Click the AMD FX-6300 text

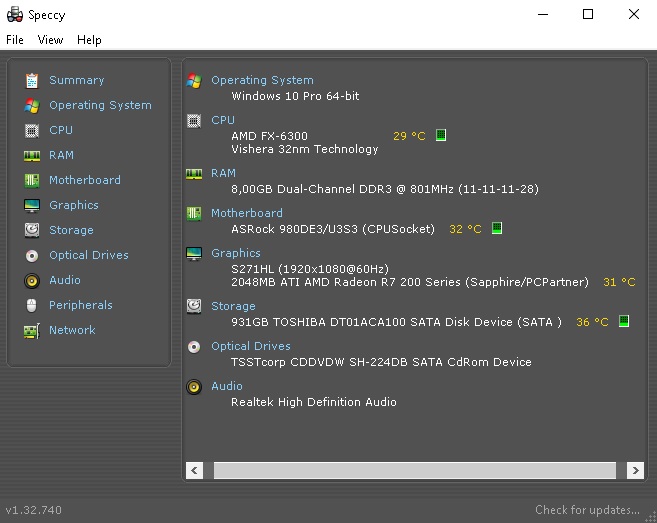point(269,136)
